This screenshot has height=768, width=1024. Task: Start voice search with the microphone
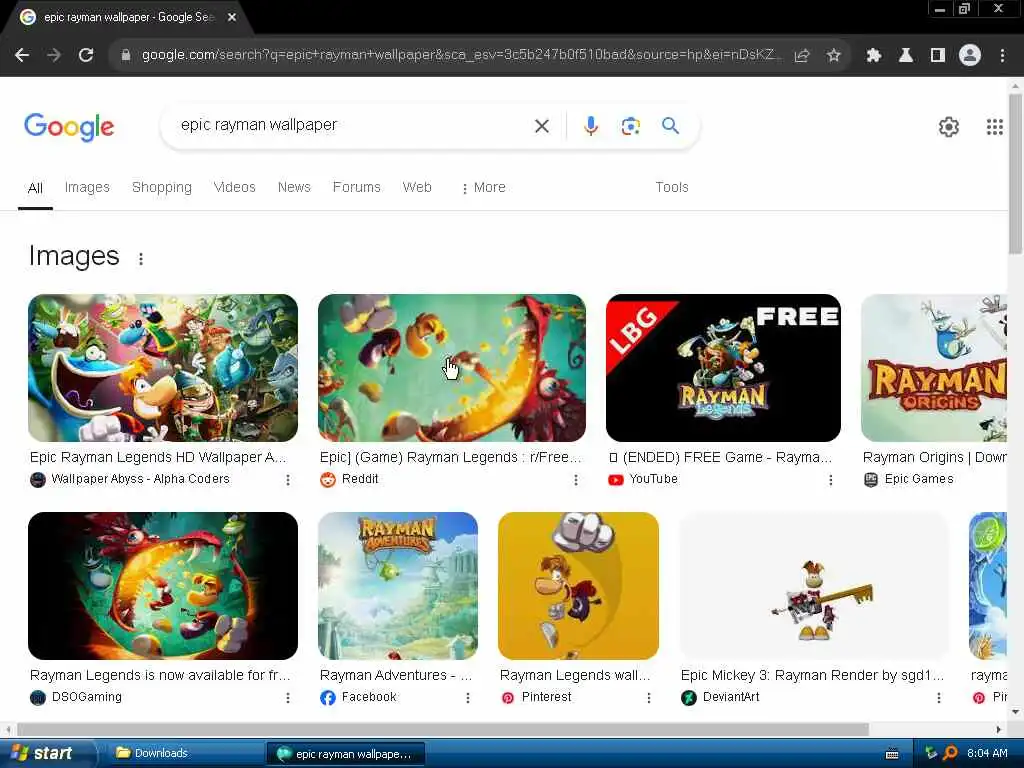590,125
